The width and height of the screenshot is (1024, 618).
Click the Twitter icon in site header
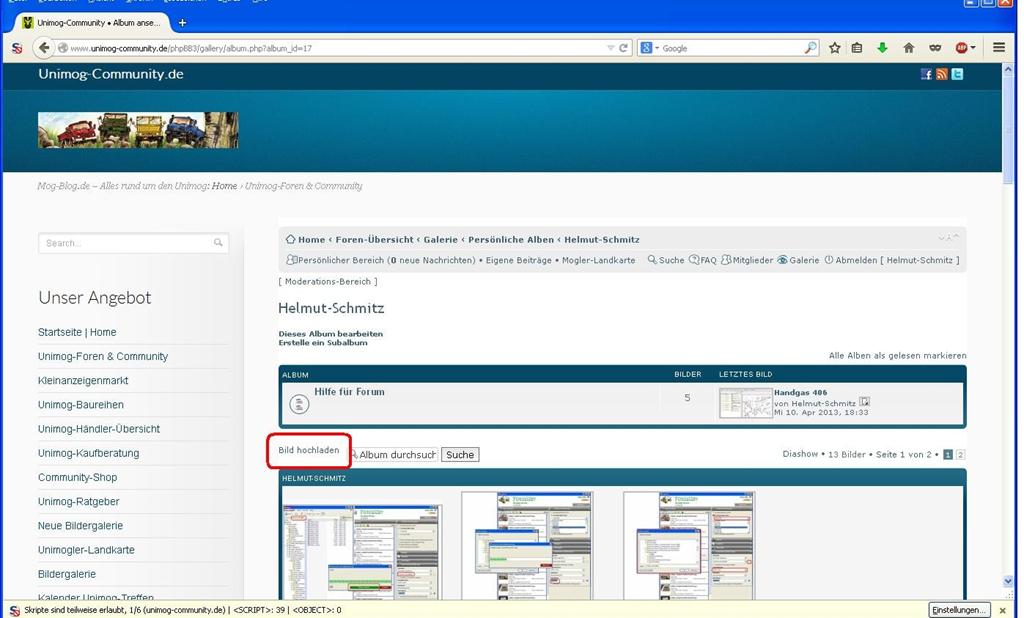[957, 74]
